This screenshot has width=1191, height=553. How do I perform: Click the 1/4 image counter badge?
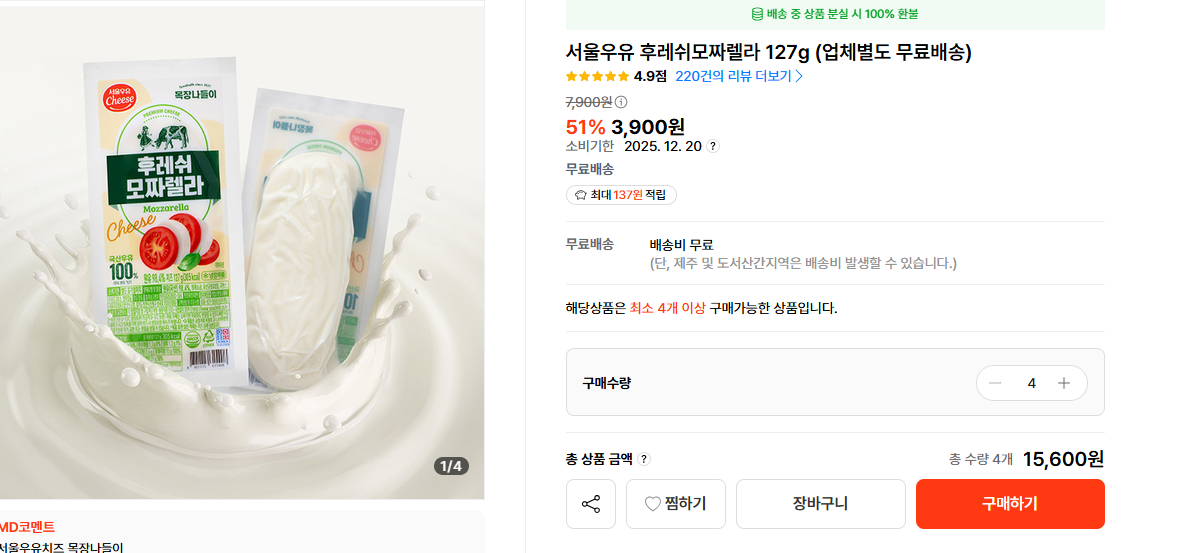(x=451, y=466)
